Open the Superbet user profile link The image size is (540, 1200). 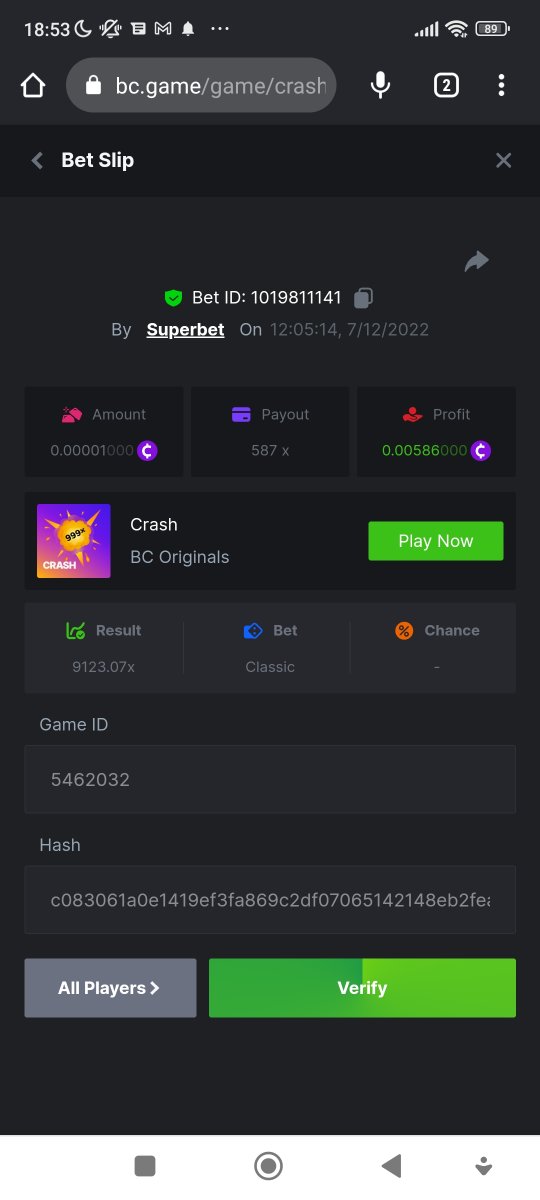185,329
